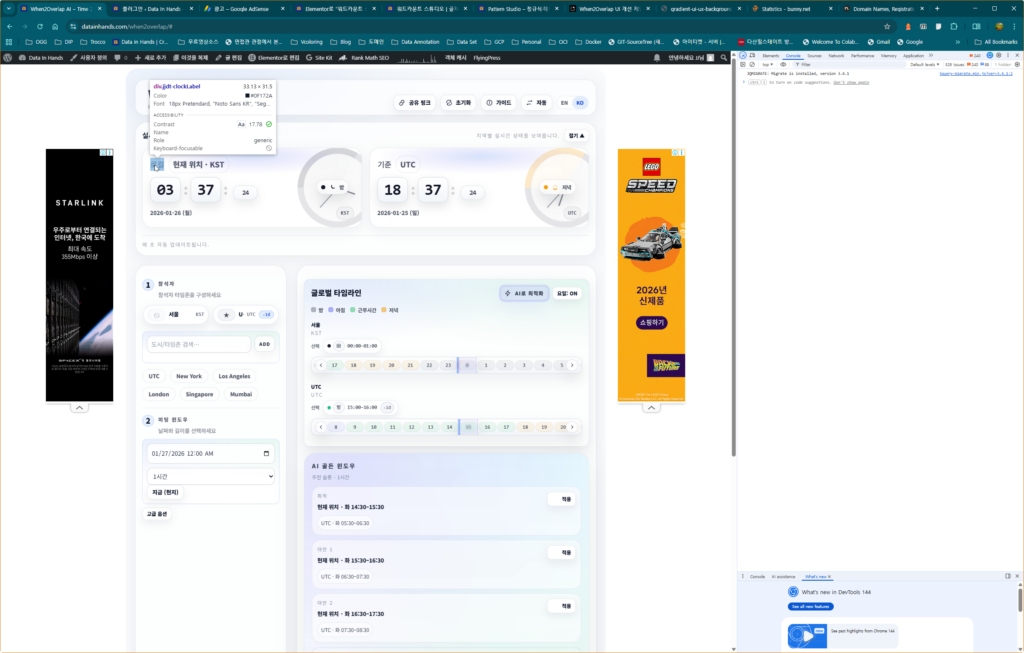
Task: Click the browser reload icon
Action: [40, 26]
